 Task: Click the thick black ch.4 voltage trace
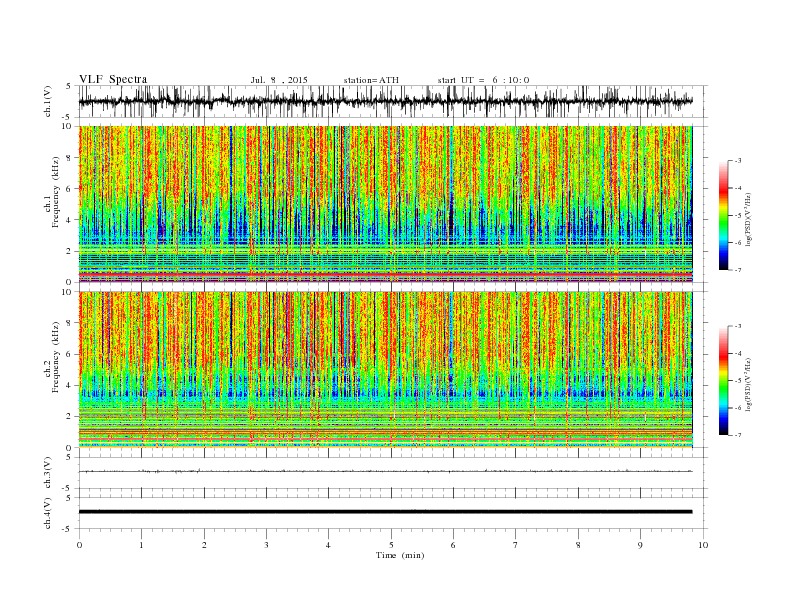coord(386,512)
